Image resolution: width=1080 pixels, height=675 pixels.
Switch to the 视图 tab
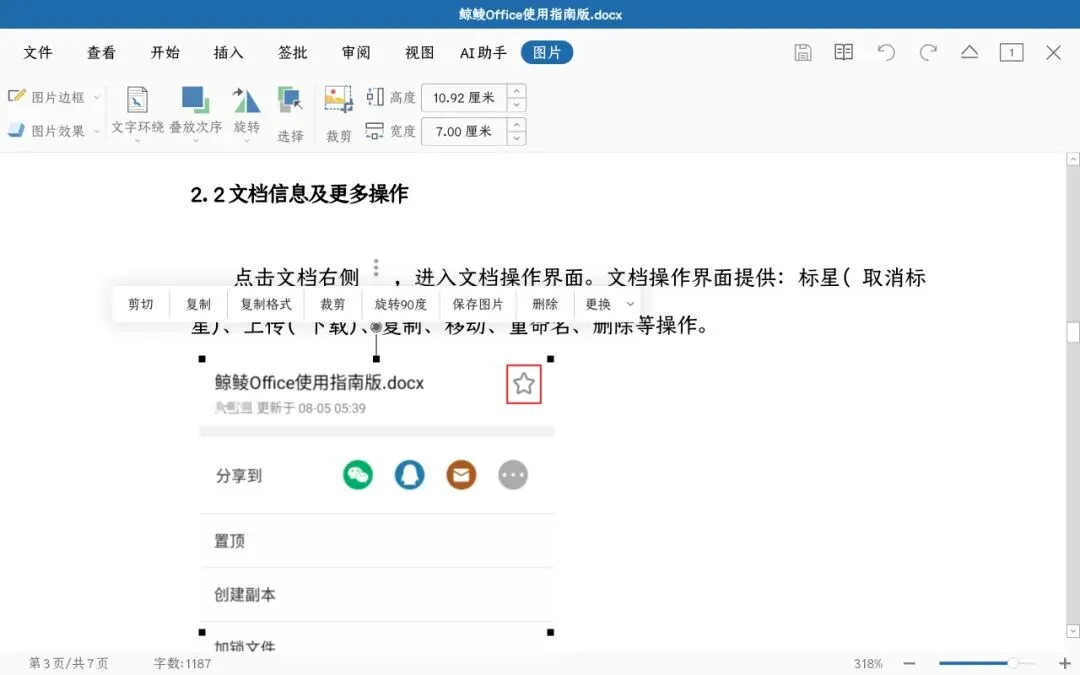click(x=419, y=52)
